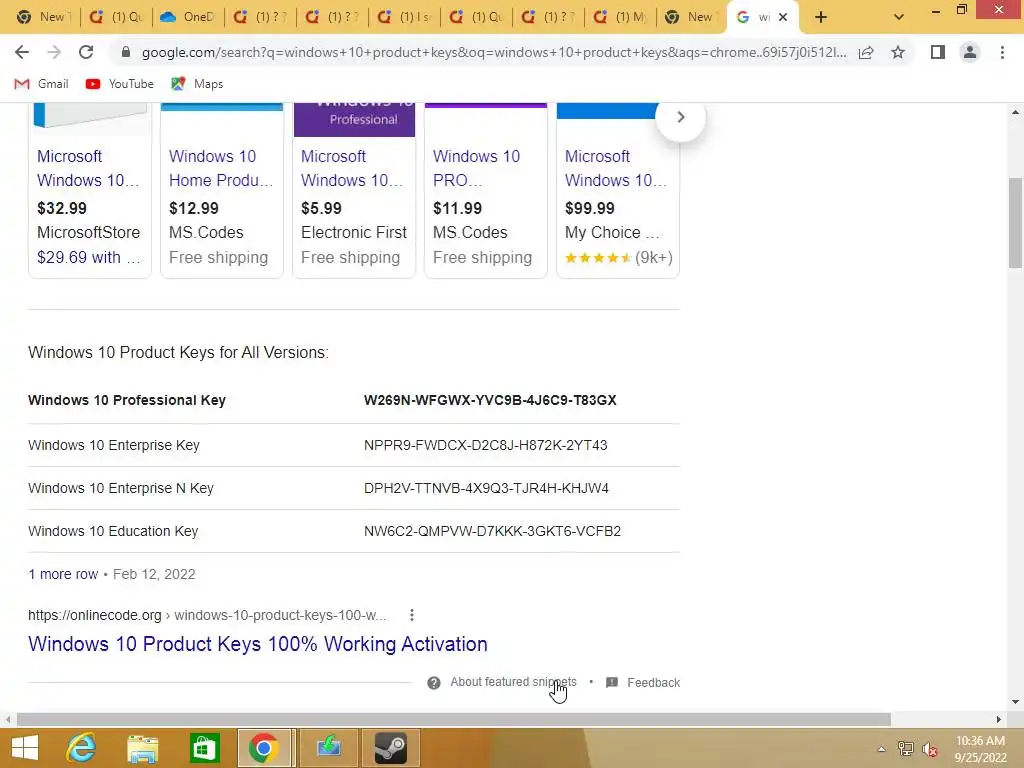Click the vertical scrollbar thumb
1024x768 pixels.
pos(1015,222)
